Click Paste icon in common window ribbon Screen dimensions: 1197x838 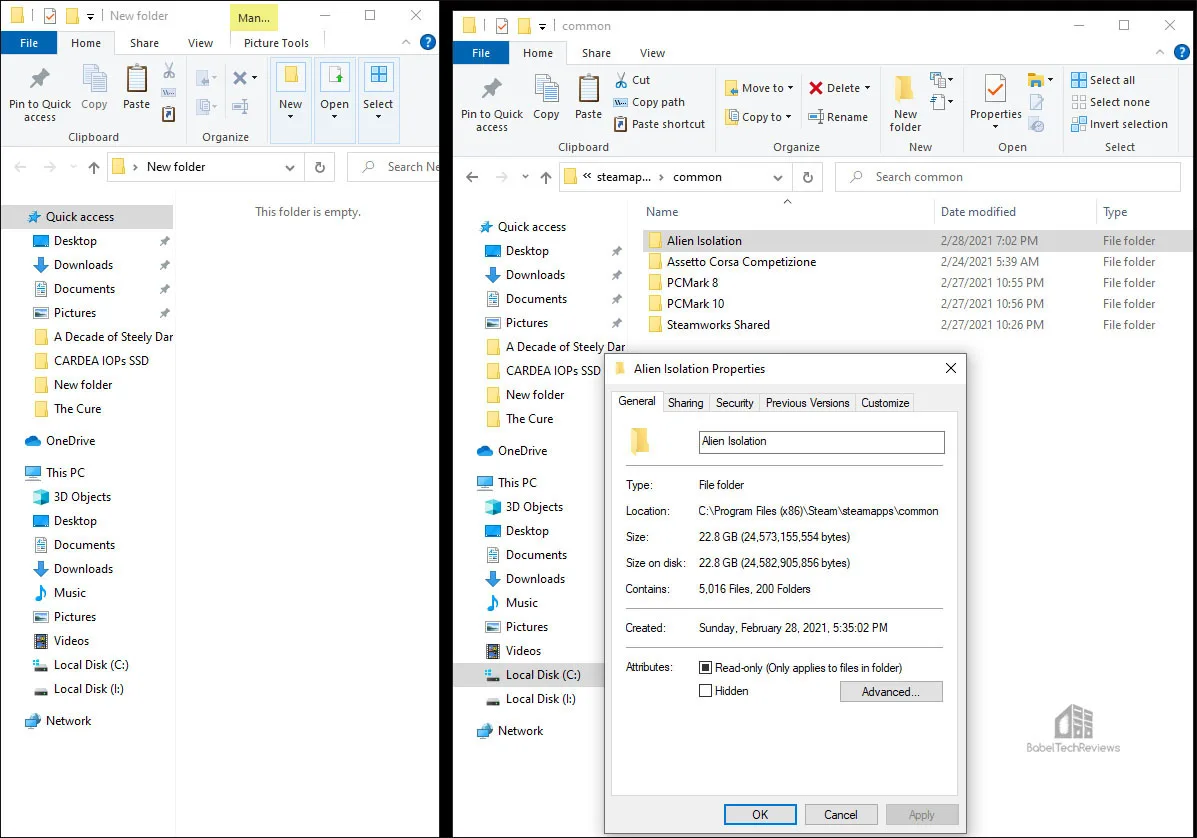coord(588,98)
